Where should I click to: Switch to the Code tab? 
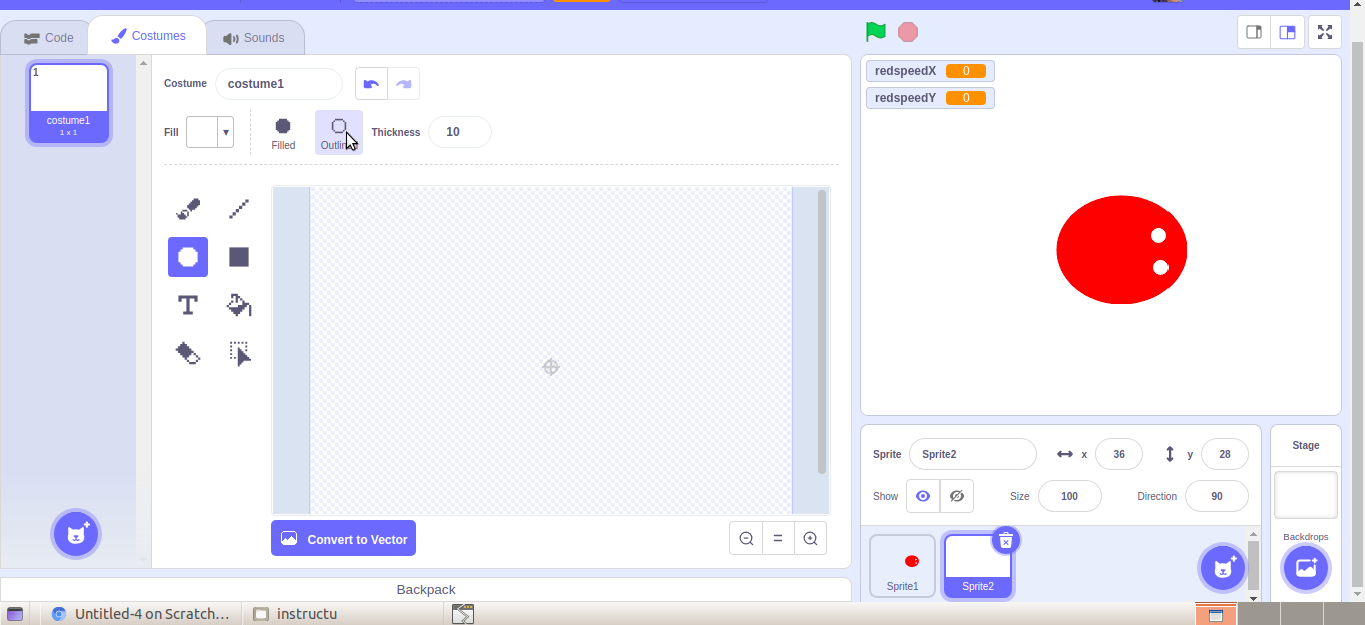(46, 37)
